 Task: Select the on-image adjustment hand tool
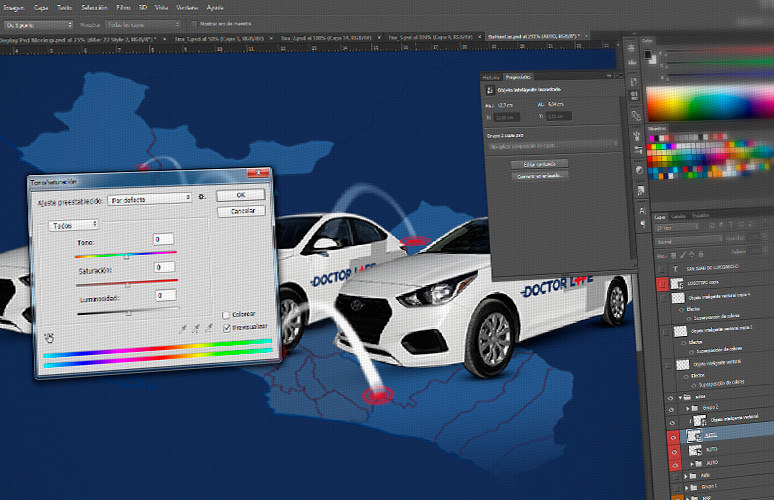click(x=49, y=338)
